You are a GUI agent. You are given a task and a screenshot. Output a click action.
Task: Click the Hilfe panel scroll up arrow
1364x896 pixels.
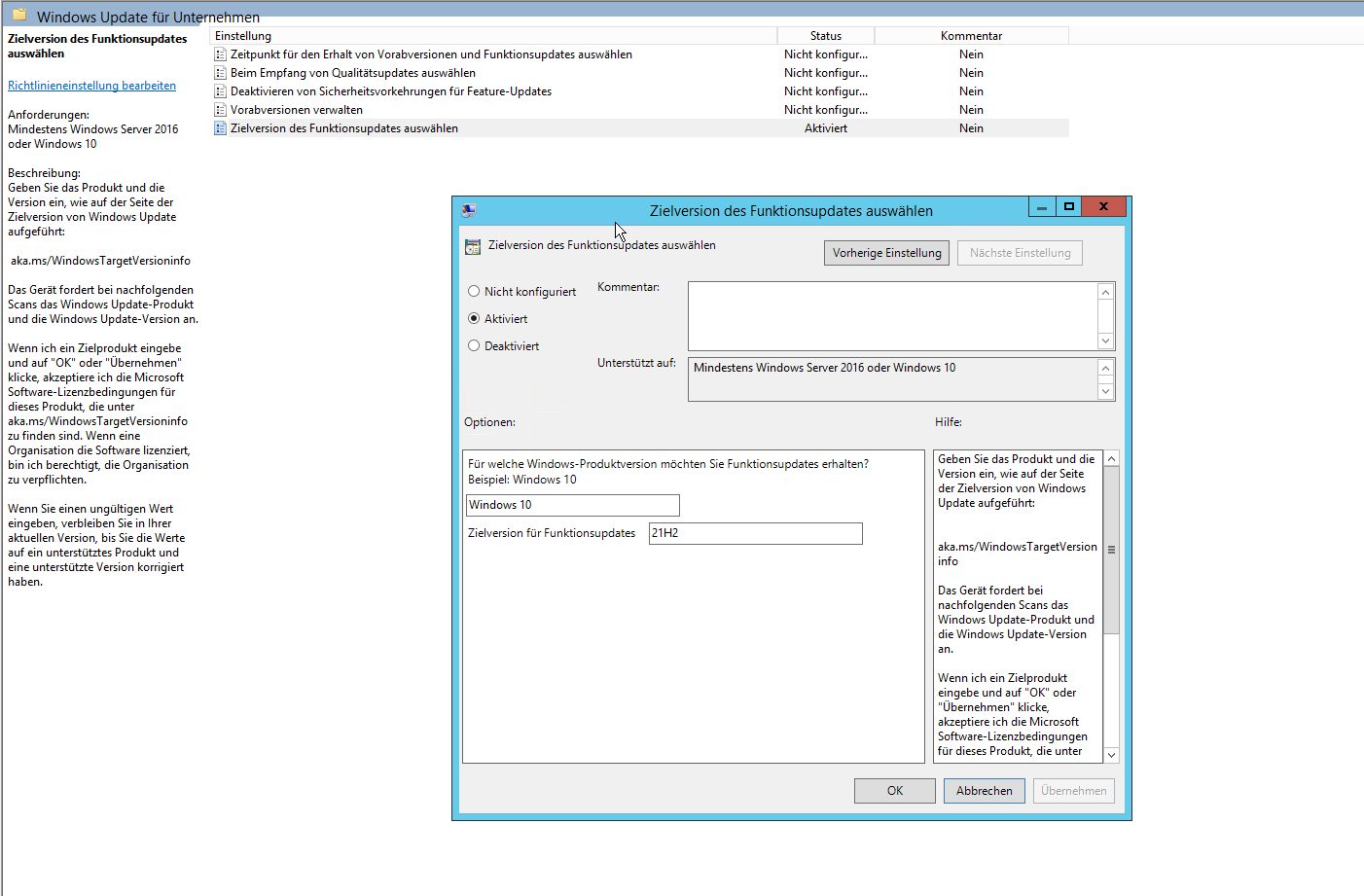[x=1112, y=458]
